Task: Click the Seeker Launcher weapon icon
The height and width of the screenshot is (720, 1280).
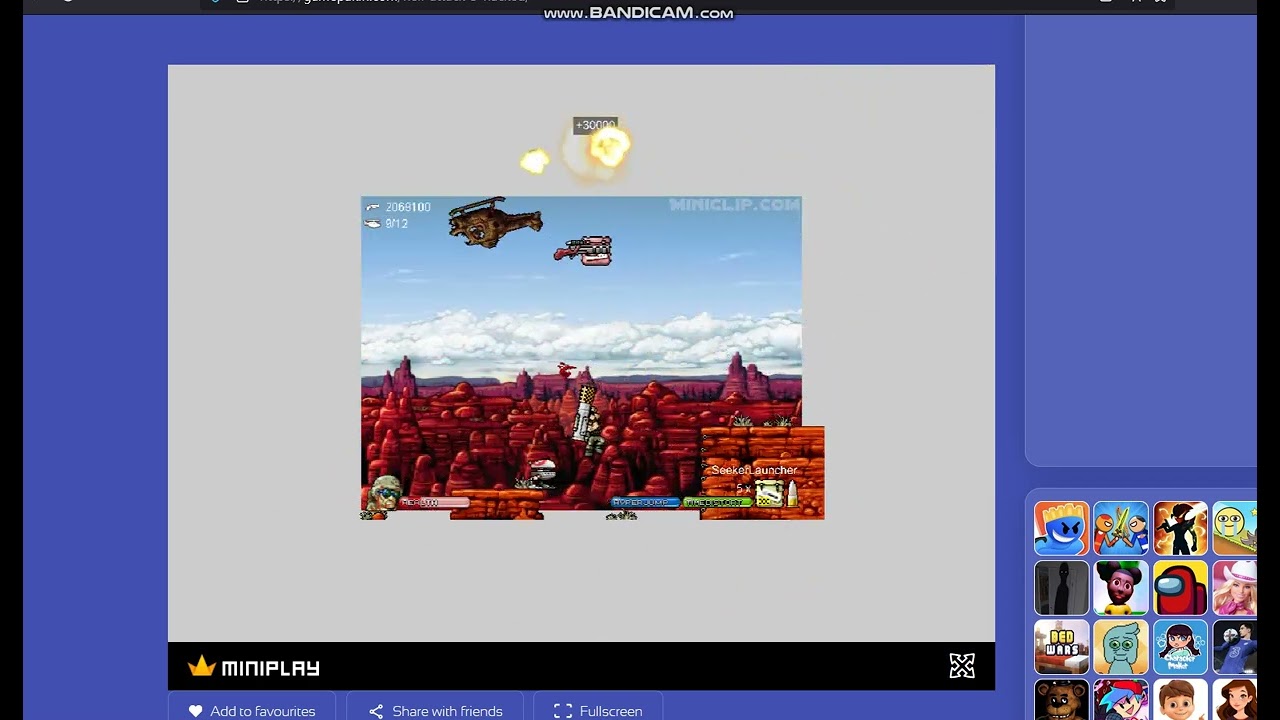Action: [x=768, y=493]
